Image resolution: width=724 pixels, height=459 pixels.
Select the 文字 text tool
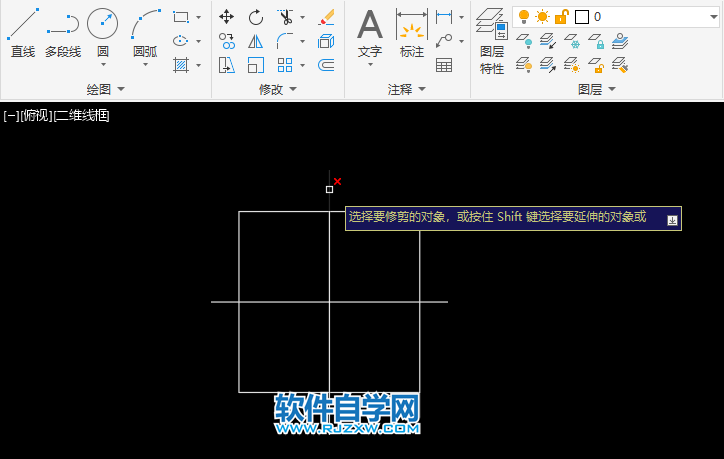pos(370,32)
